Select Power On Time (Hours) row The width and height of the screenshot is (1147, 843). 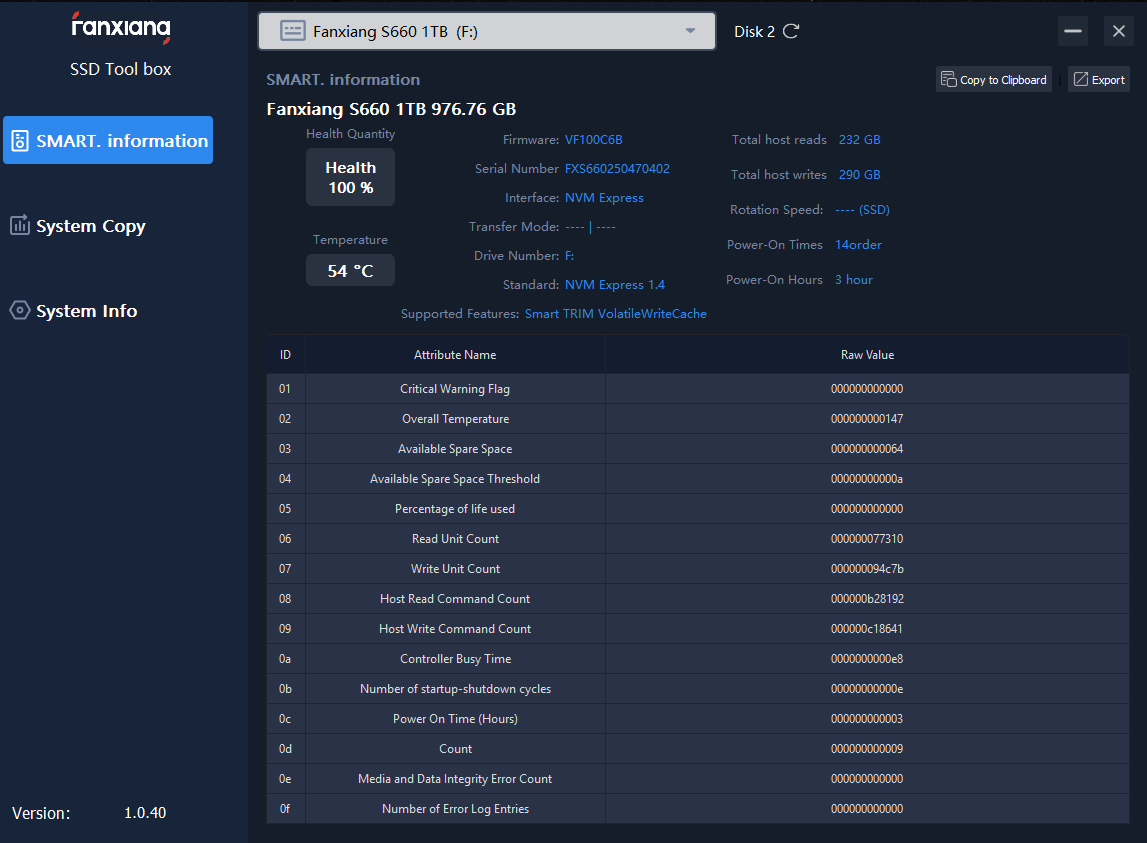pos(698,719)
